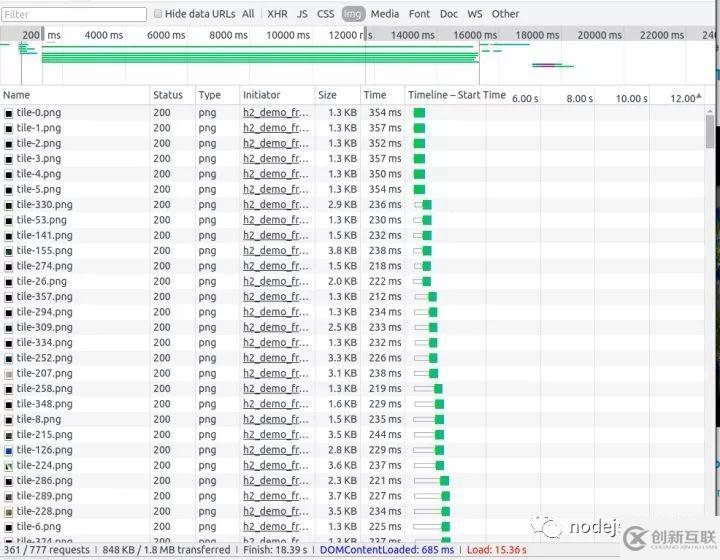The image size is (720, 560).
Task: Click the tile-334.png file icon
Action: click(x=9, y=343)
